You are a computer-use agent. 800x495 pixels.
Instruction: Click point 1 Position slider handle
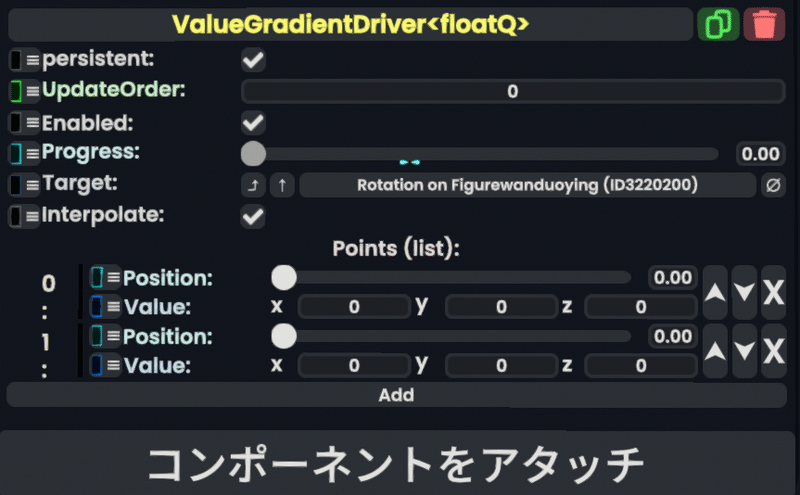284,336
